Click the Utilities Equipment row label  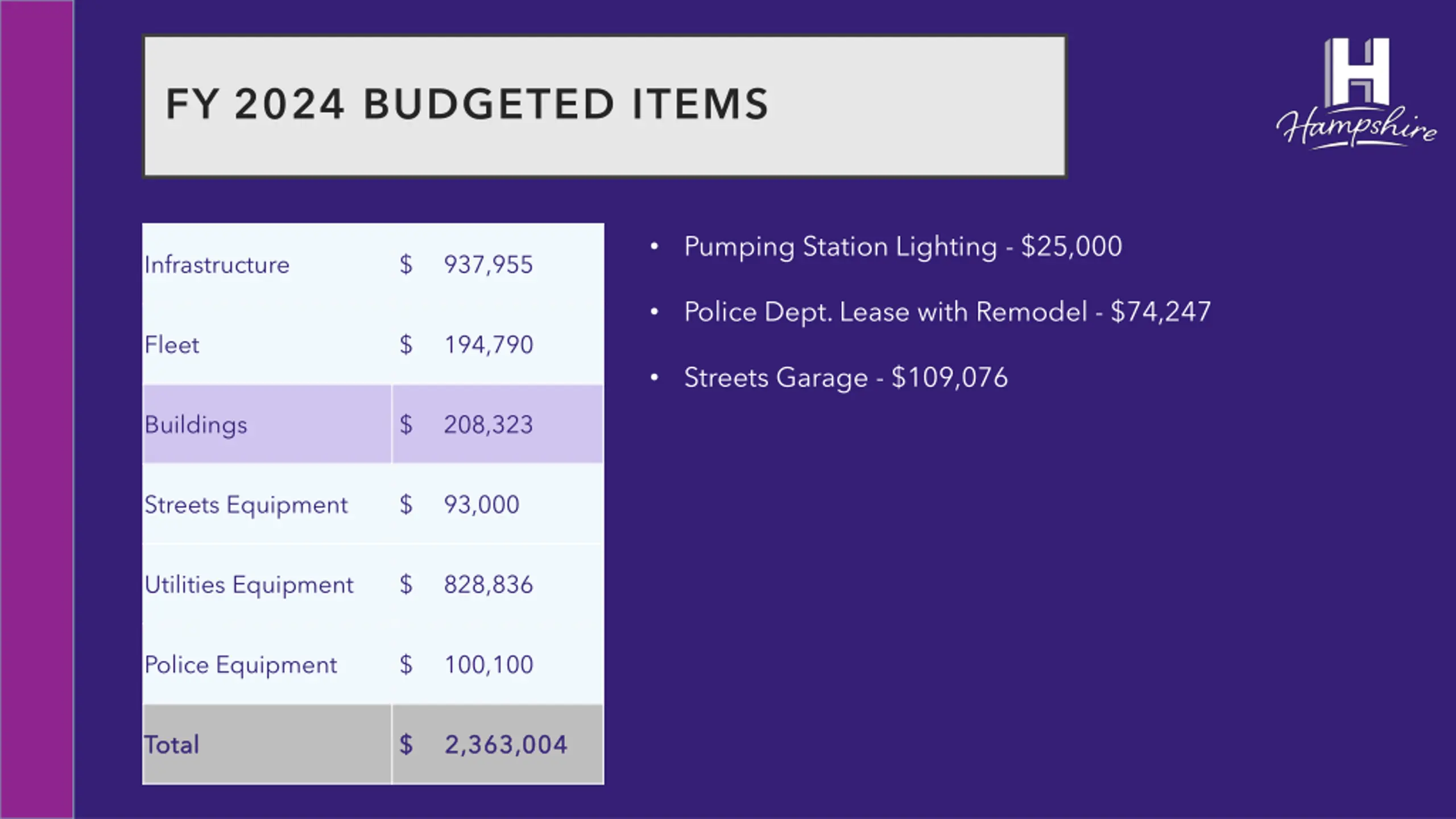click(249, 585)
